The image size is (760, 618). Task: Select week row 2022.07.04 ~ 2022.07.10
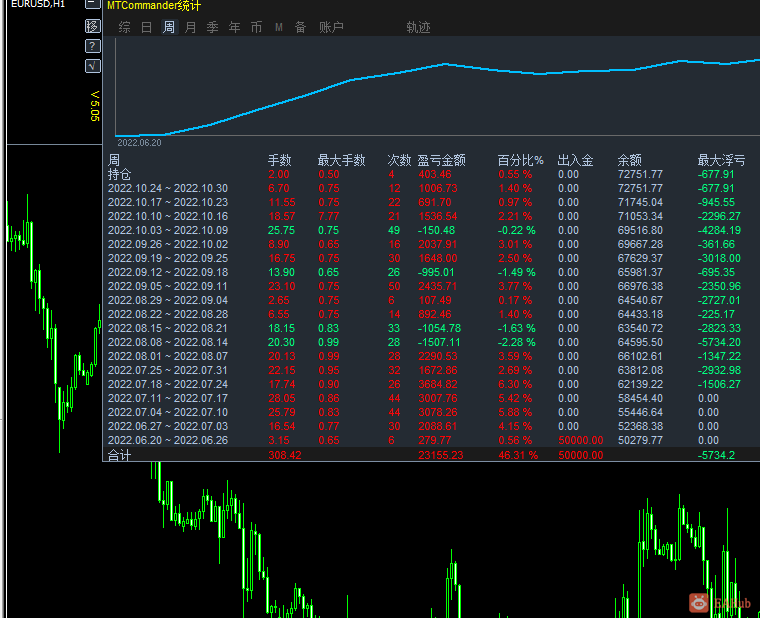pos(168,412)
